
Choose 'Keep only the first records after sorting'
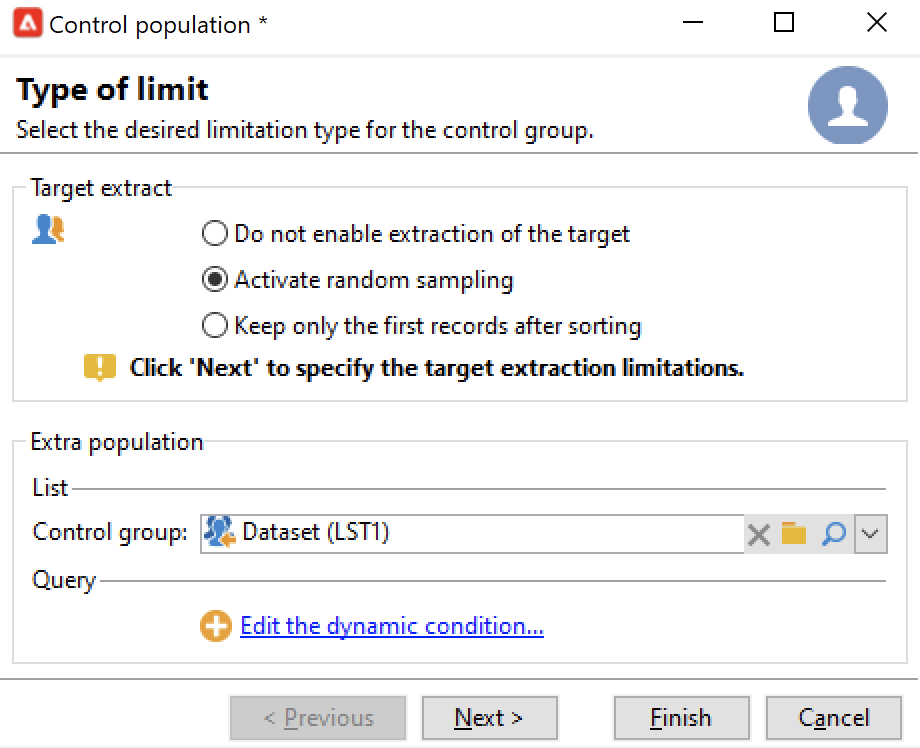tap(214, 326)
